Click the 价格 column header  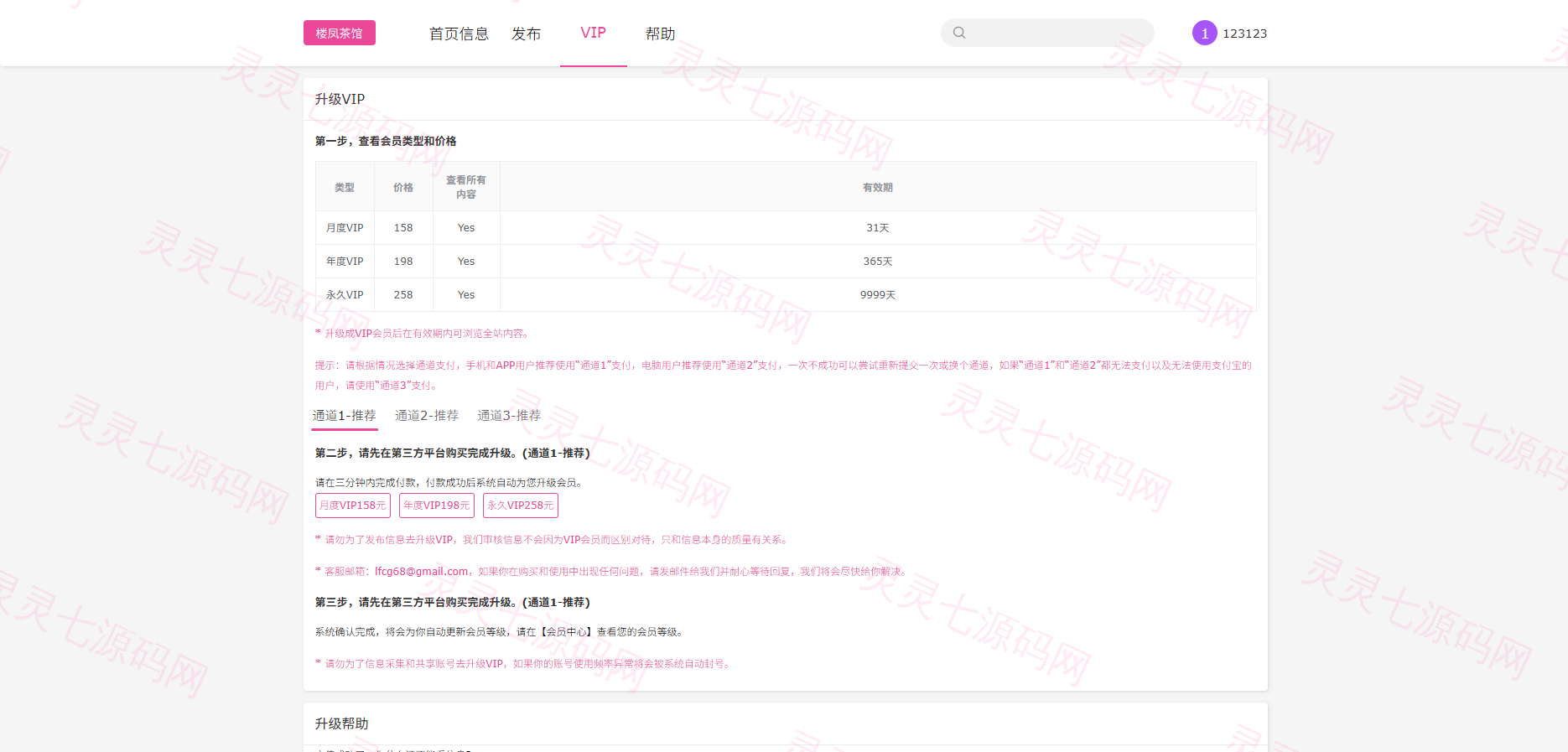[x=403, y=188]
